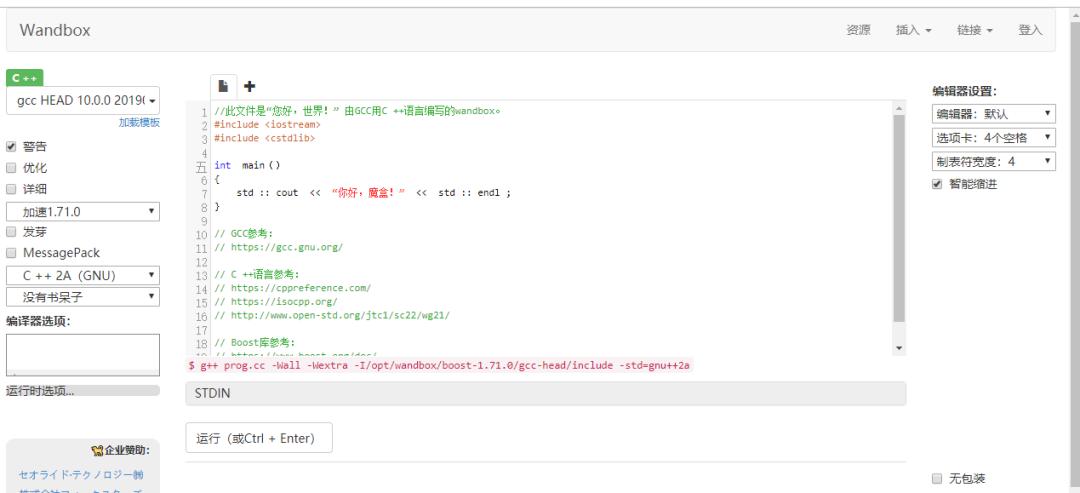Image resolution: width=1080 pixels, height=493 pixels.
Task: Expand the STDIN input bar
Action: click(546, 394)
